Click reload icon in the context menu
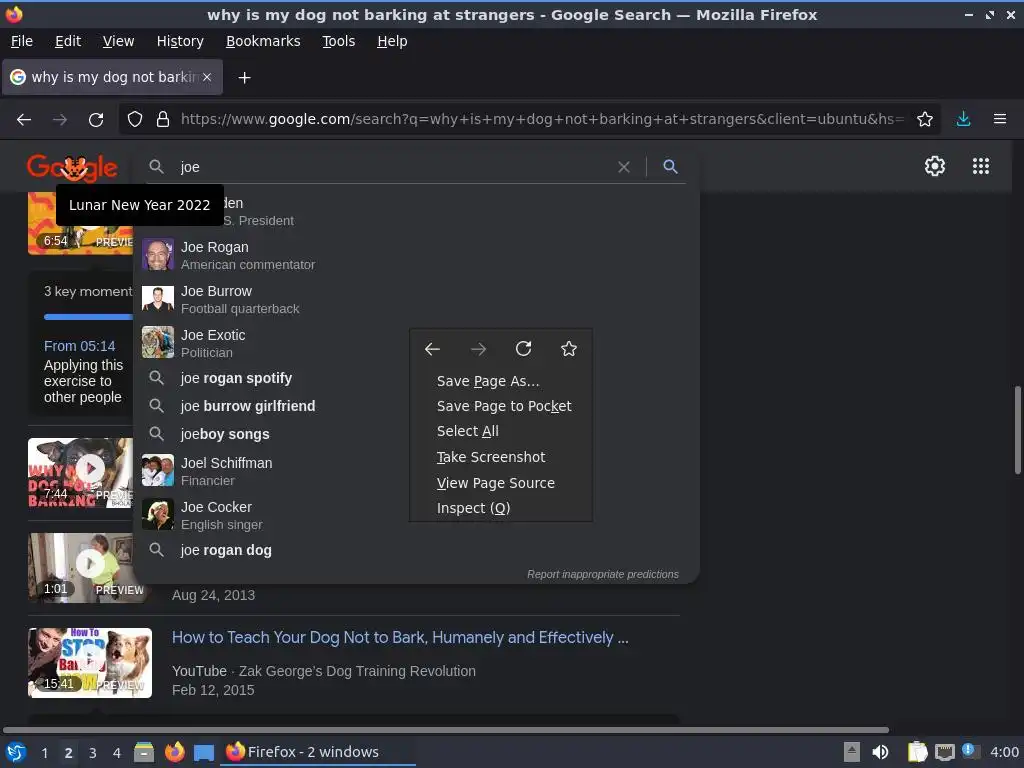 523,349
